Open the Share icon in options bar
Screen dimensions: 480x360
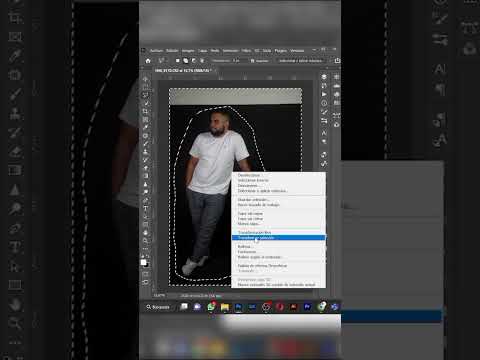(337, 60)
